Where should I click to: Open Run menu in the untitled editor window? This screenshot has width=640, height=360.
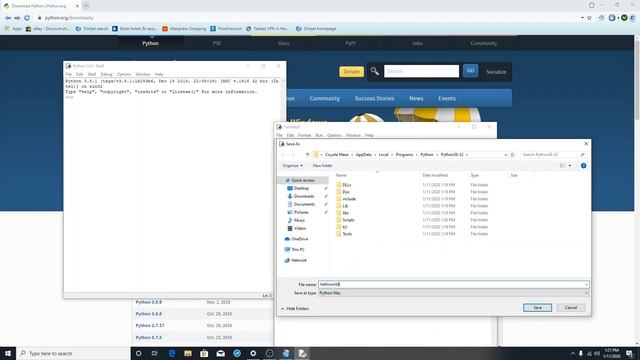[x=319, y=135]
